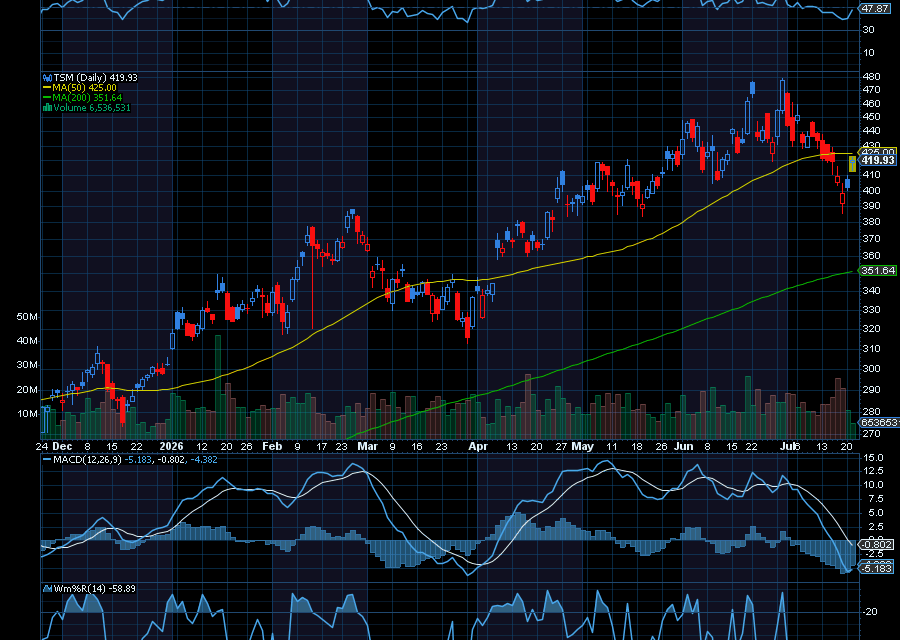Click the 27 date label before May
Image resolution: width=900 pixels, height=640 pixels.
(x=561, y=446)
